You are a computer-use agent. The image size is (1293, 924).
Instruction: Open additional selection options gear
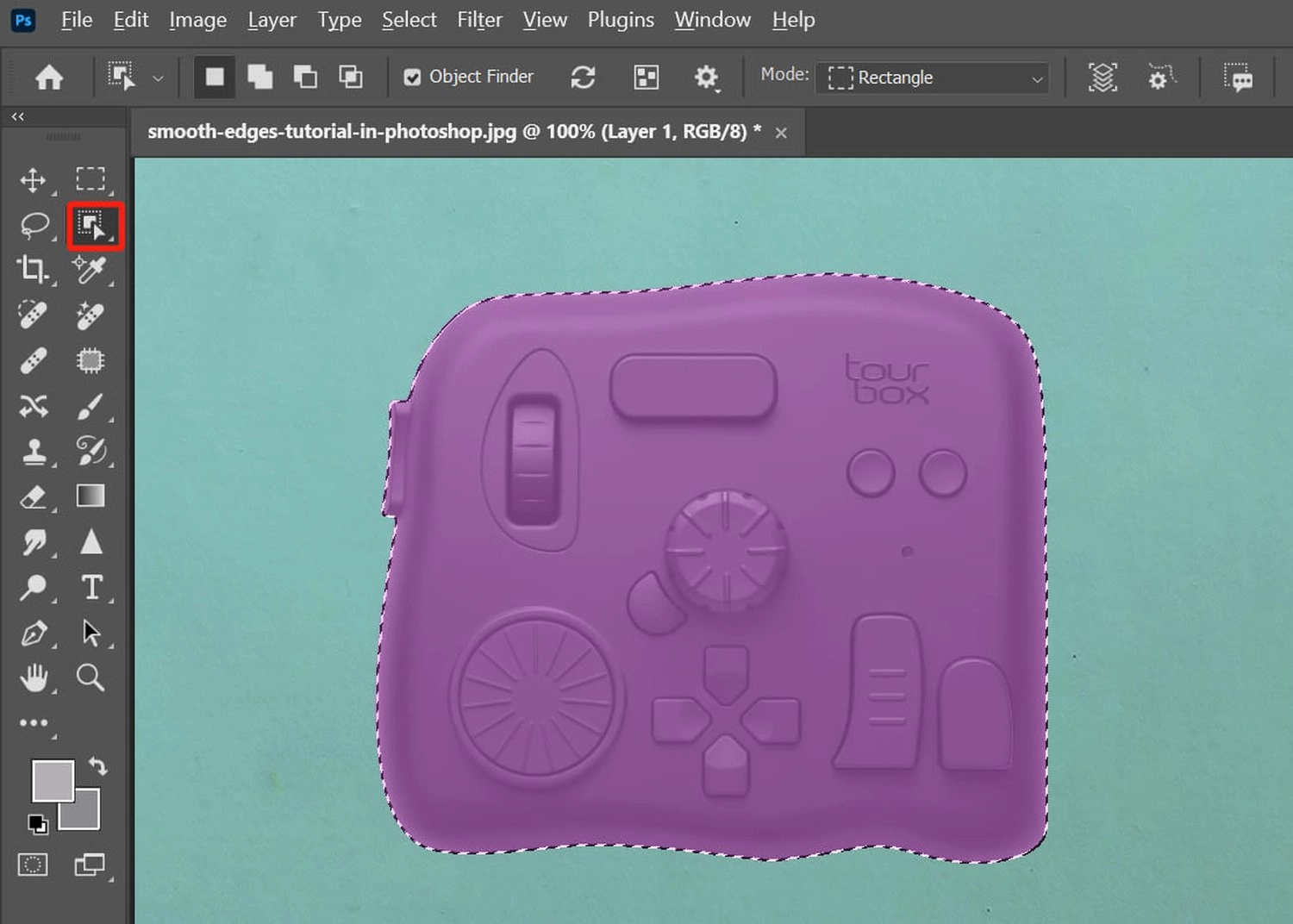click(x=1160, y=78)
